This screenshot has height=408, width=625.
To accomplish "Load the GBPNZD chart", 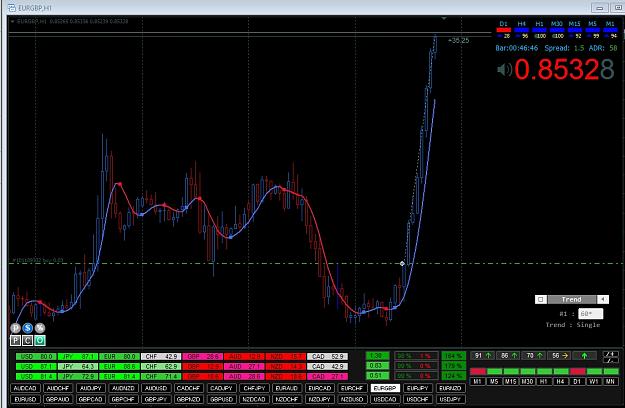I will tap(189, 399).
